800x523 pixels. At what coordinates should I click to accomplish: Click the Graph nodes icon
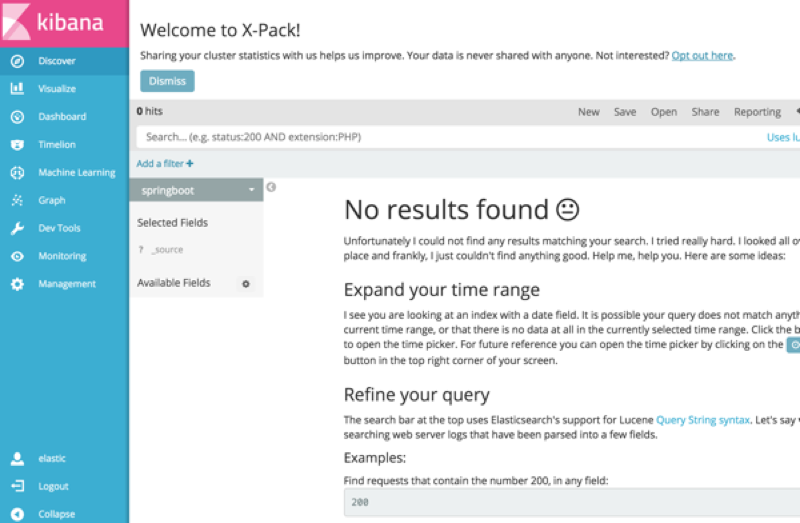point(17,201)
